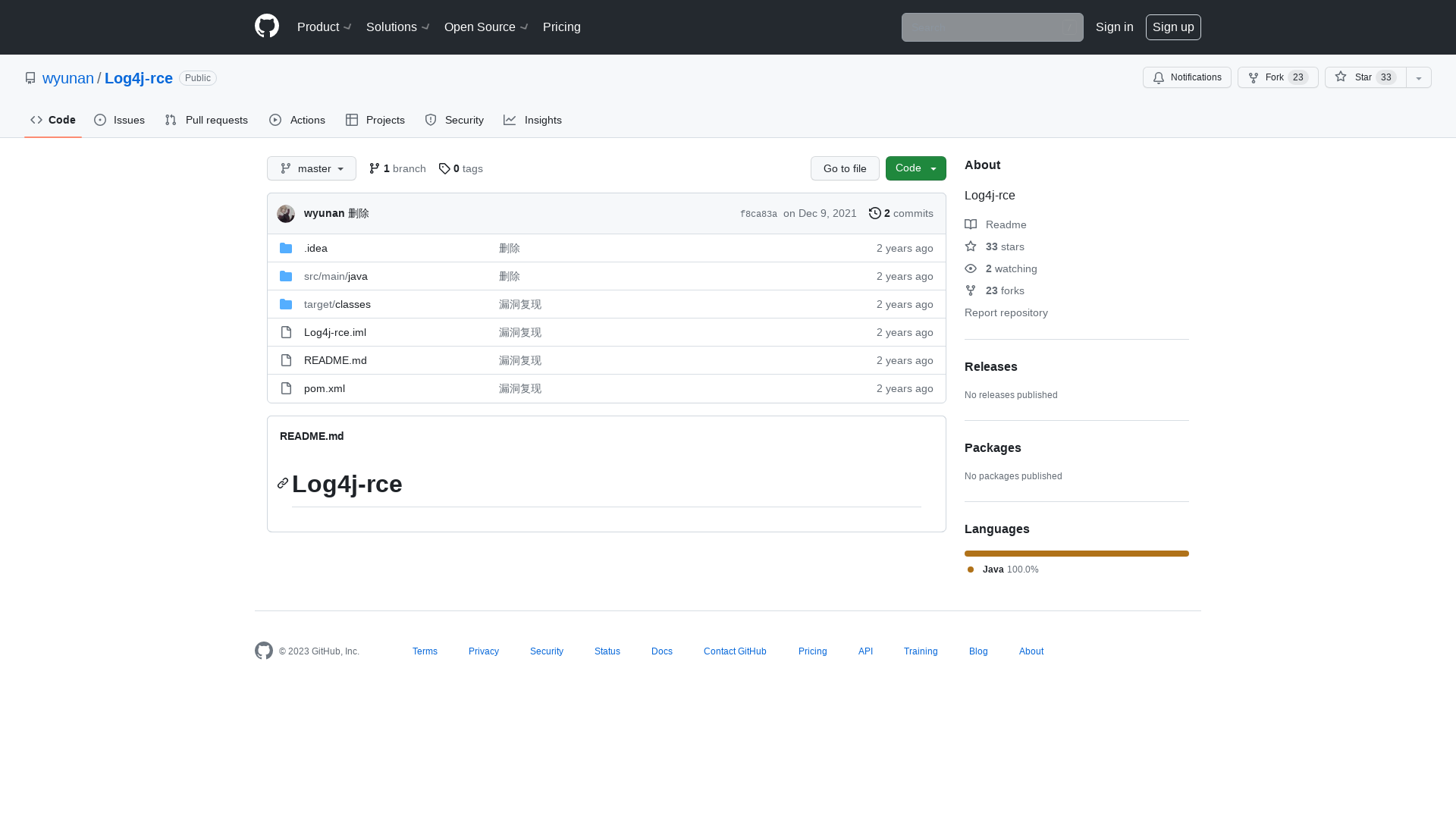Star the repository

point(1366,77)
